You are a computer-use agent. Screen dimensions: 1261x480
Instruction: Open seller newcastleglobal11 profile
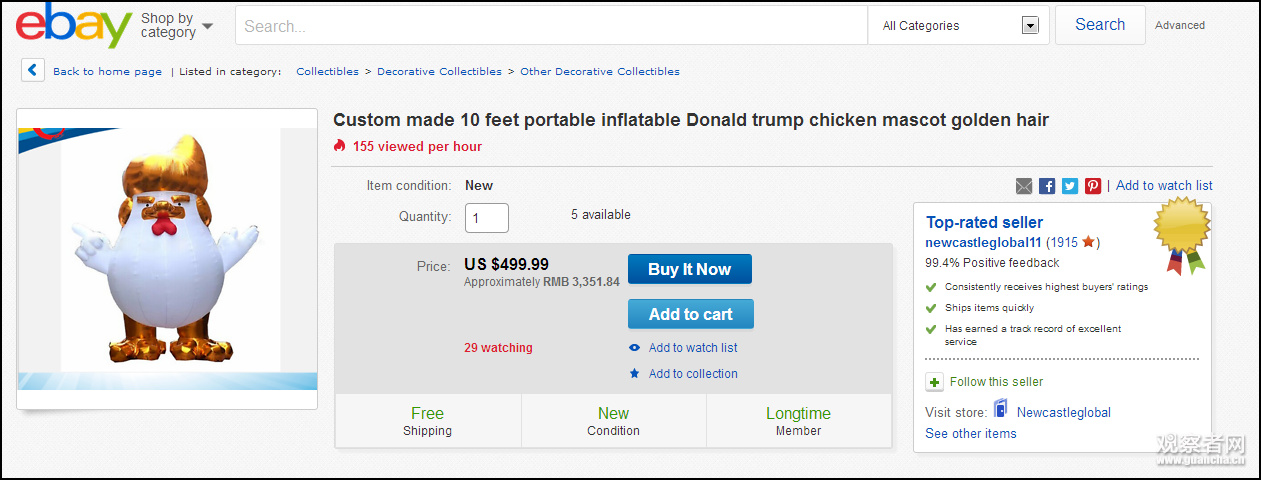coord(983,243)
